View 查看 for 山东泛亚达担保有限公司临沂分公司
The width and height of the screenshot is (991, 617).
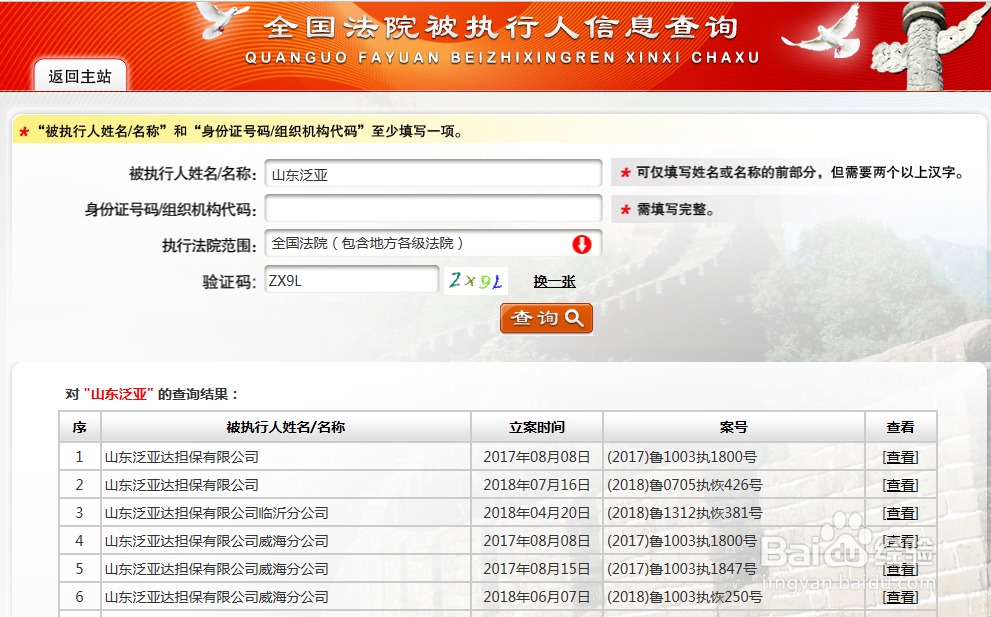coord(901,512)
